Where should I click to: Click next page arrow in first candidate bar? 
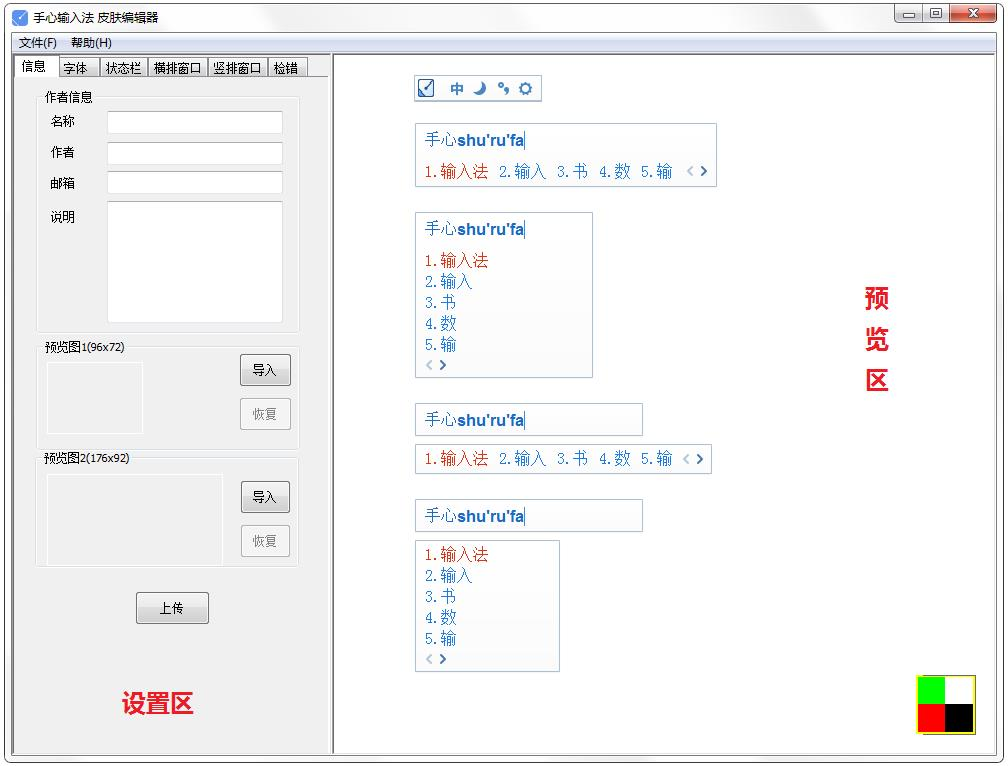[x=704, y=171]
